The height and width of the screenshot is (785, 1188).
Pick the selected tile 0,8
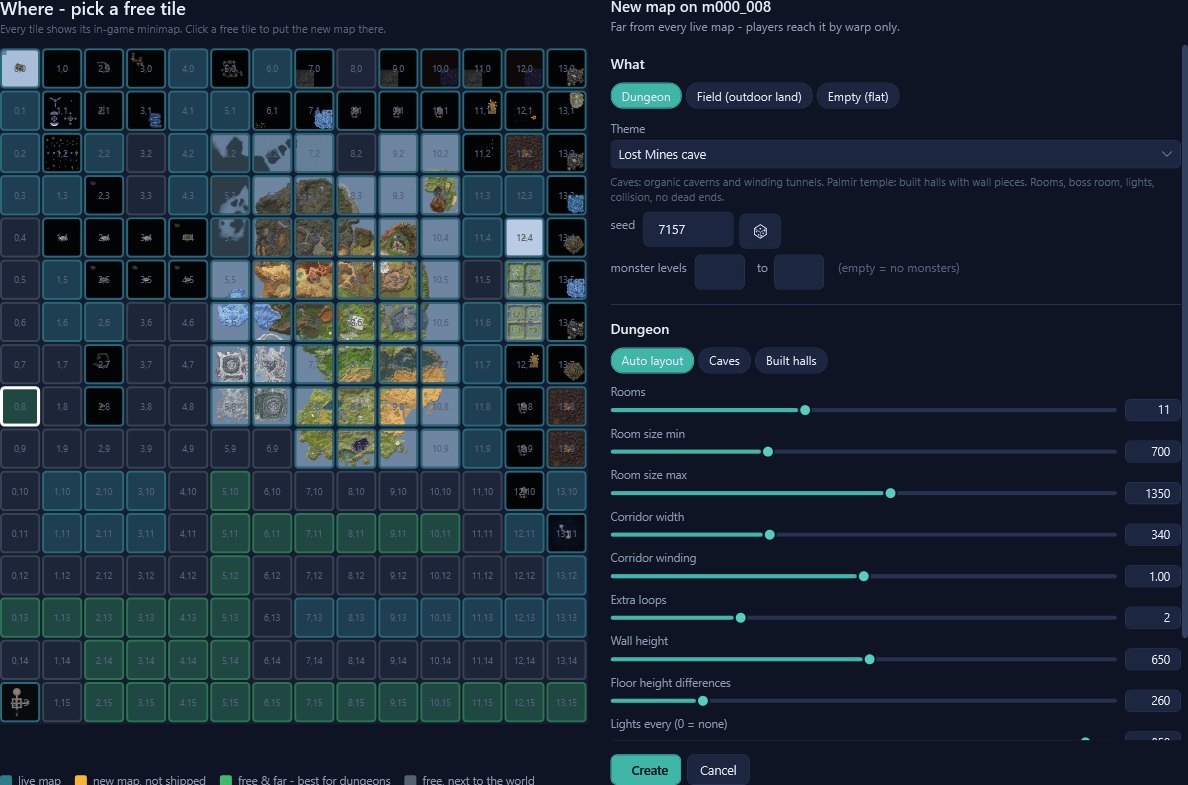[x=20, y=406]
